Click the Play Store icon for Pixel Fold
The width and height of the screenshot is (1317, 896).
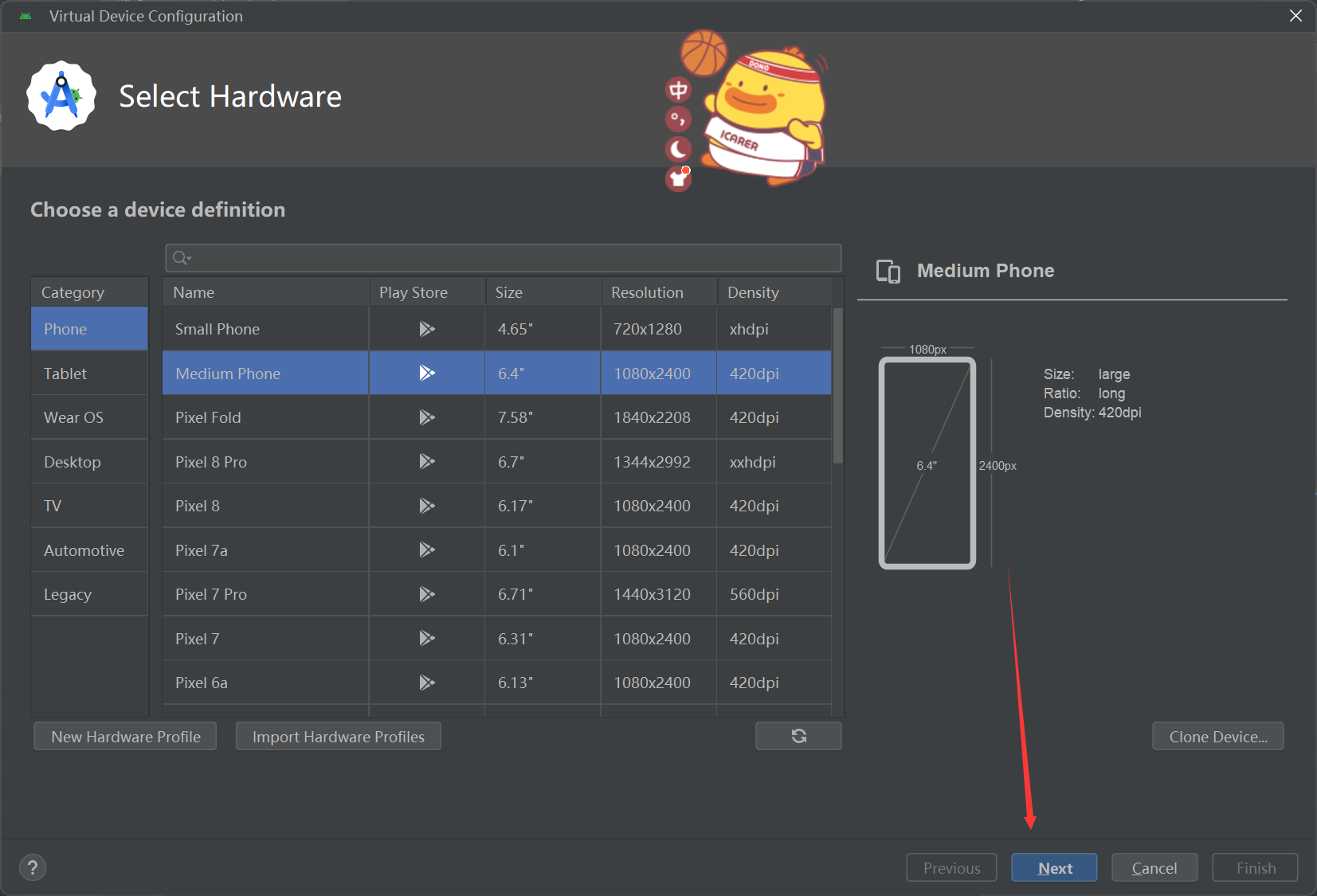pos(427,417)
